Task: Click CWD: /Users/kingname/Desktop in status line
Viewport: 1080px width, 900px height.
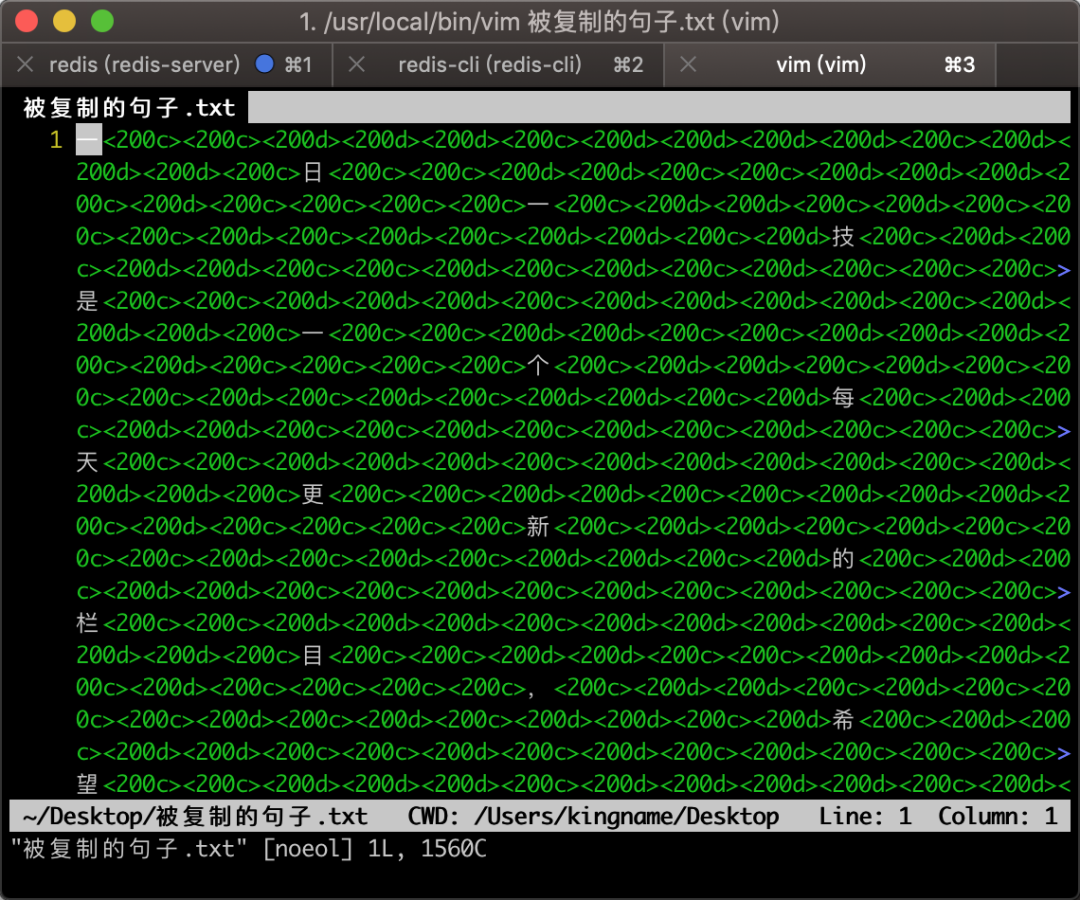Action: click(593, 817)
